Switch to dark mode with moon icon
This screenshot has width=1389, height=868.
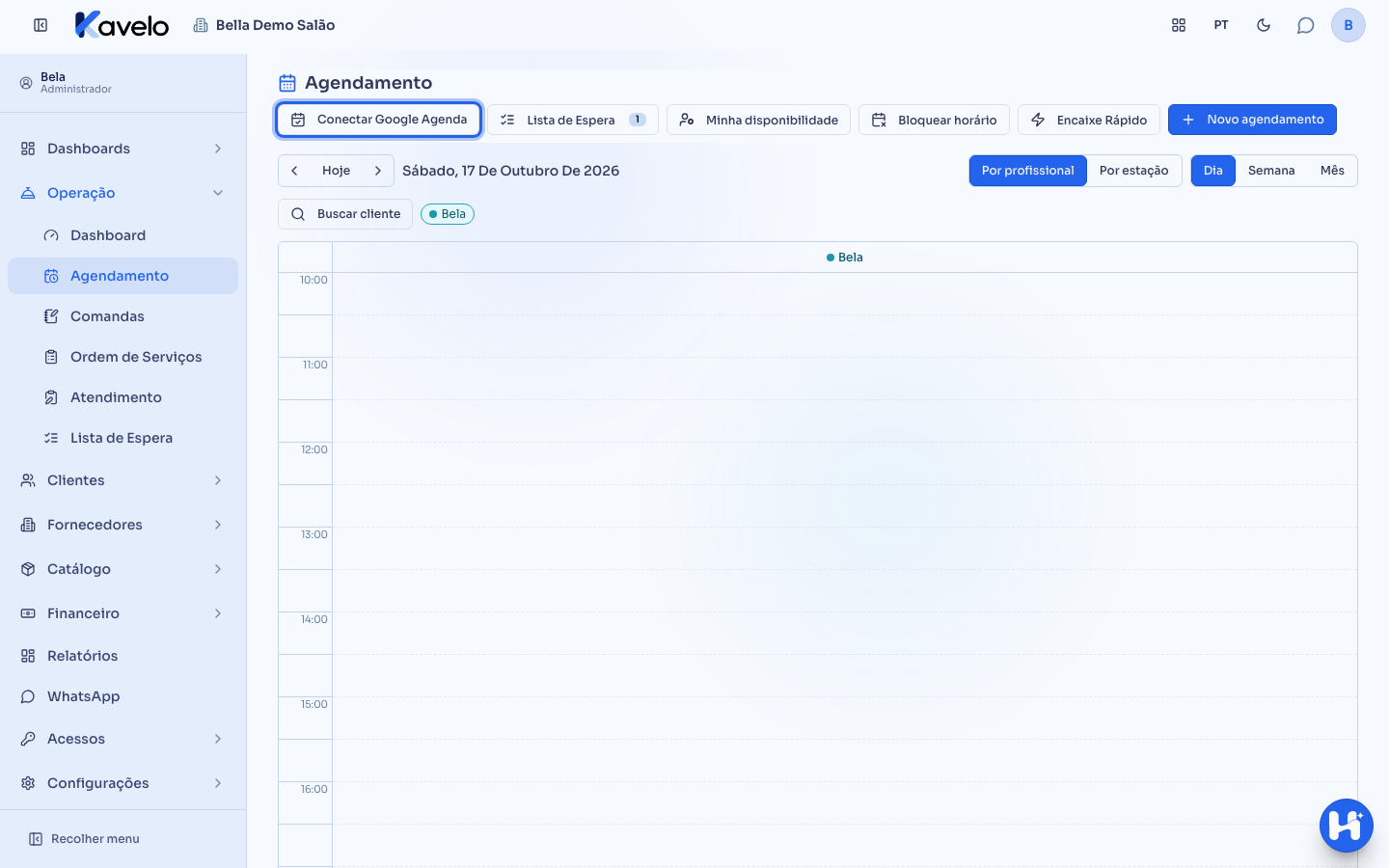(1264, 25)
